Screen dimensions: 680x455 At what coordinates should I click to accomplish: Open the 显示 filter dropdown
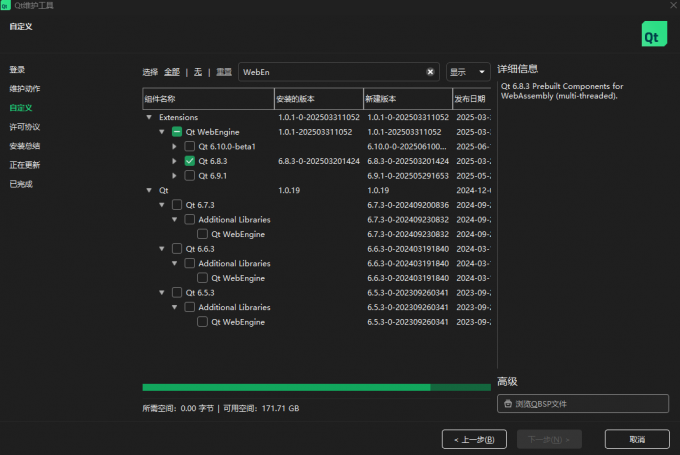[x=468, y=72]
